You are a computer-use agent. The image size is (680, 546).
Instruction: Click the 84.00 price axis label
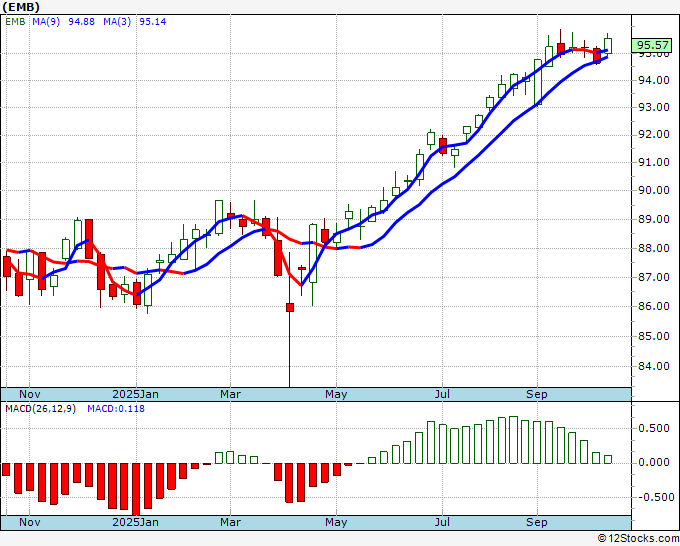654,366
